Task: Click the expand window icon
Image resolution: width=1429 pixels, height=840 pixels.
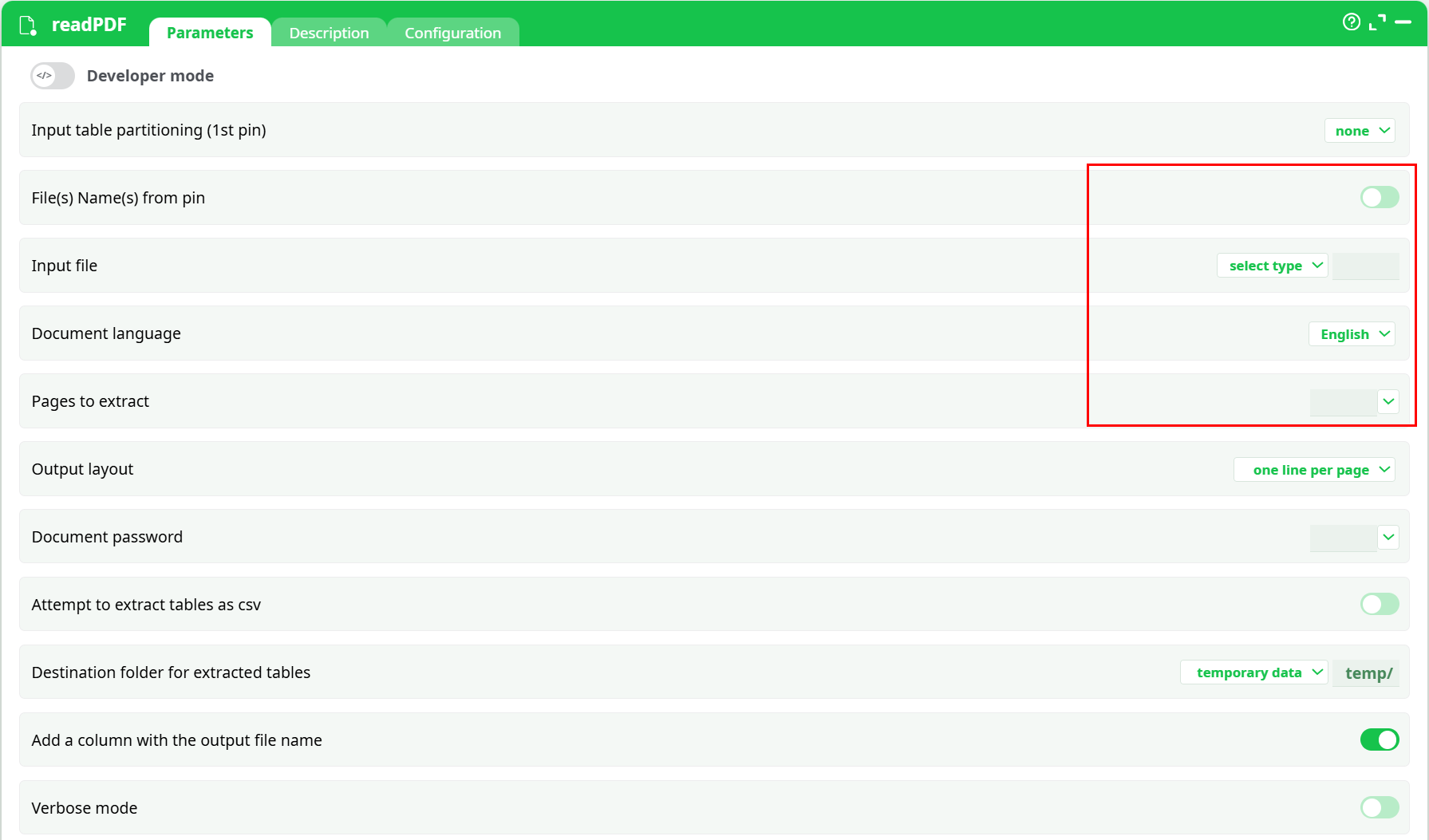Action: [1377, 22]
